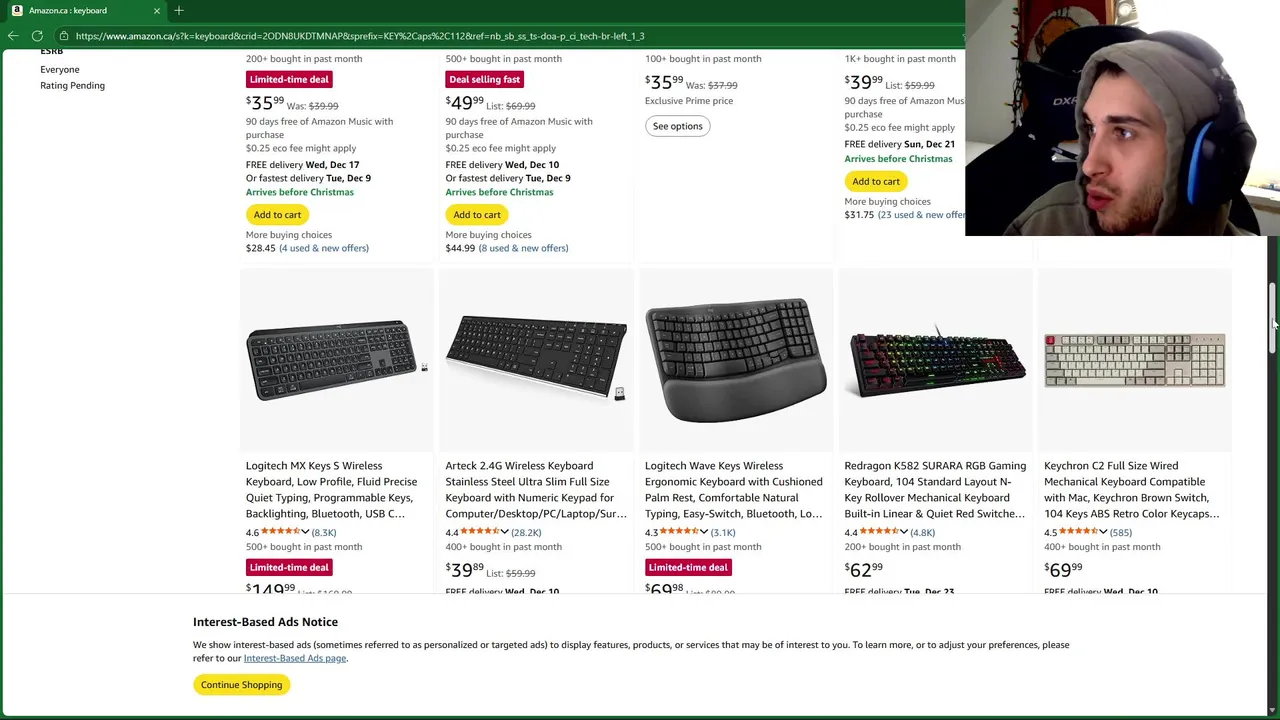Click the browser back arrow
Screen dimensions: 1280x720
(x=13, y=36)
